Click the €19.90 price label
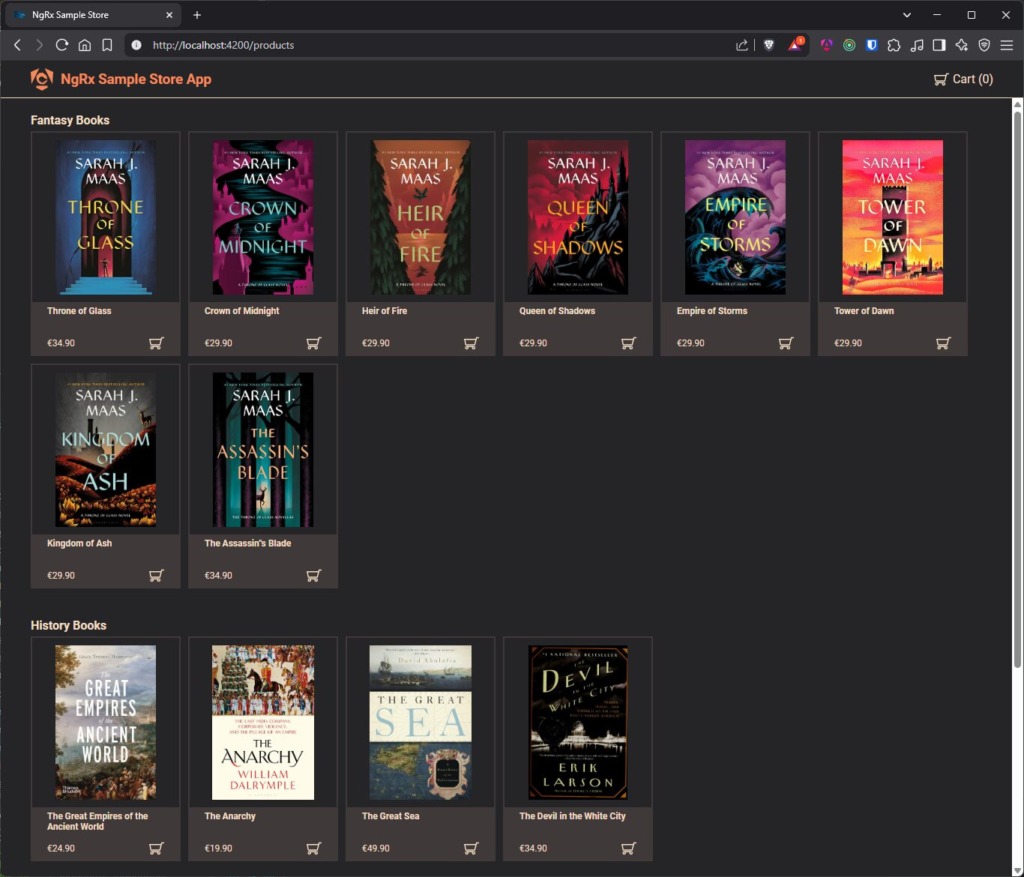This screenshot has height=877, width=1024. click(x=218, y=848)
